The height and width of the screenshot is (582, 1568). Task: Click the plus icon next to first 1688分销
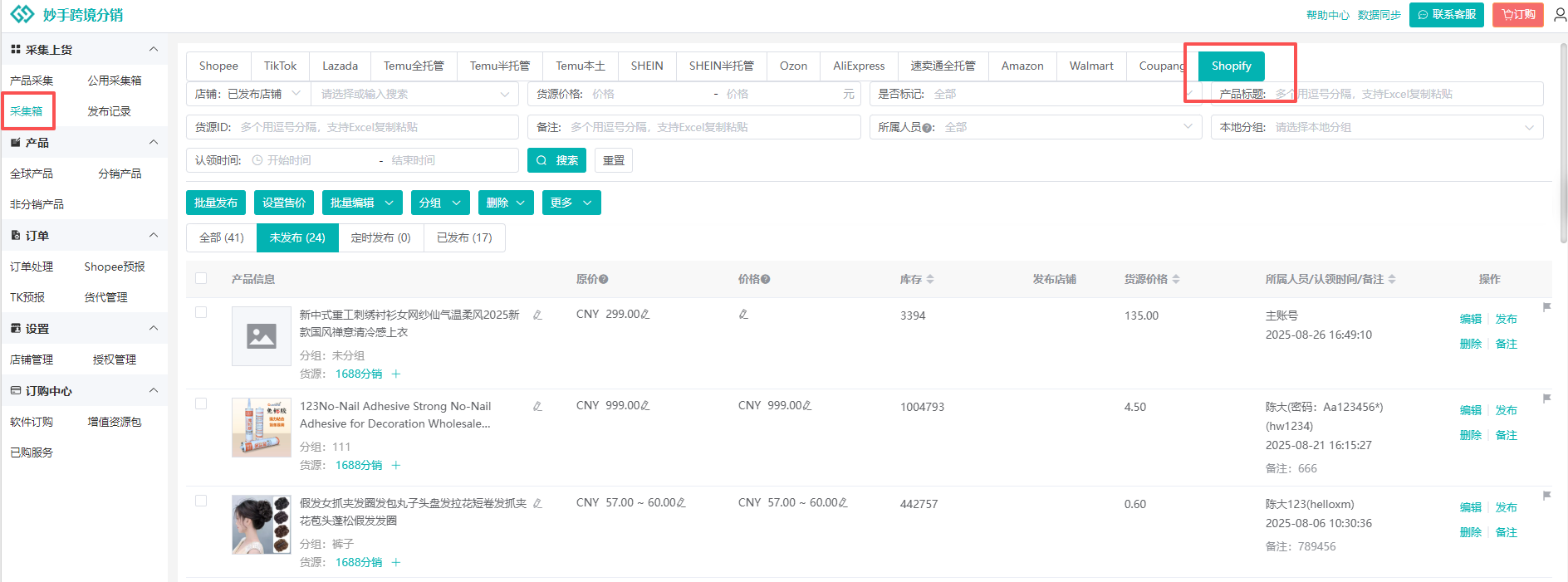point(396,374)
